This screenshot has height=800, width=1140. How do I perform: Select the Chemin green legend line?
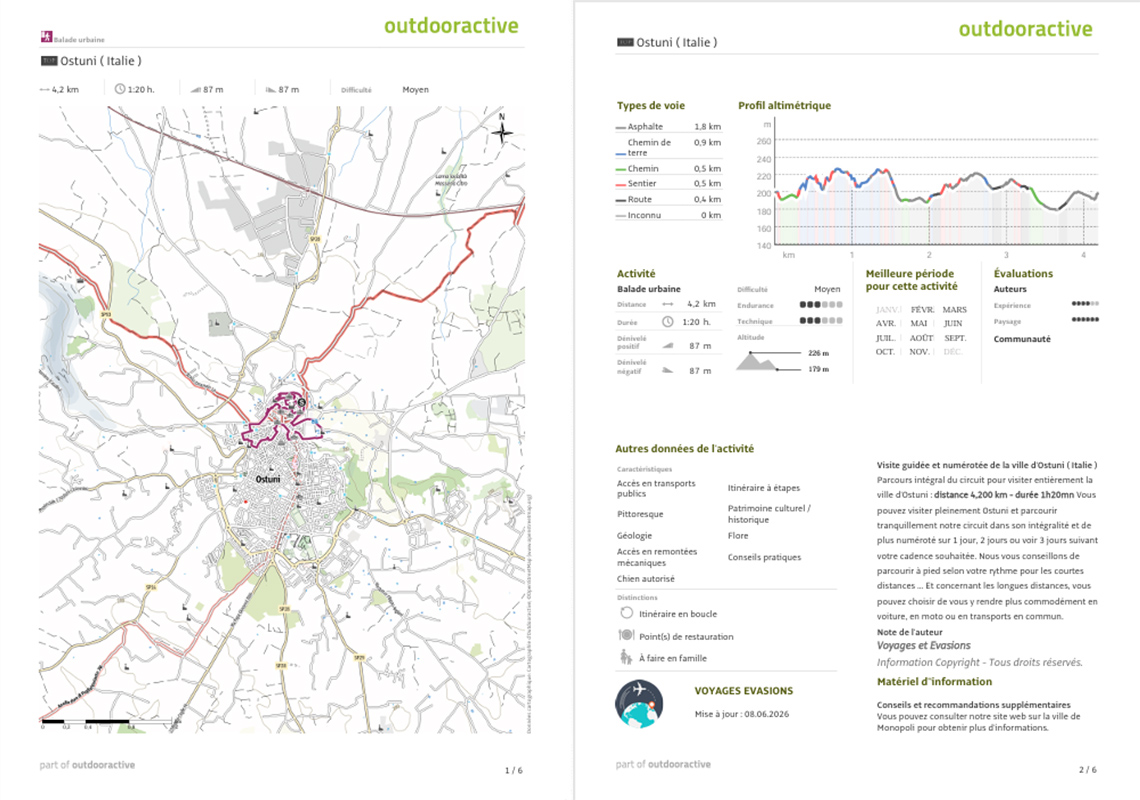point(620,169)
